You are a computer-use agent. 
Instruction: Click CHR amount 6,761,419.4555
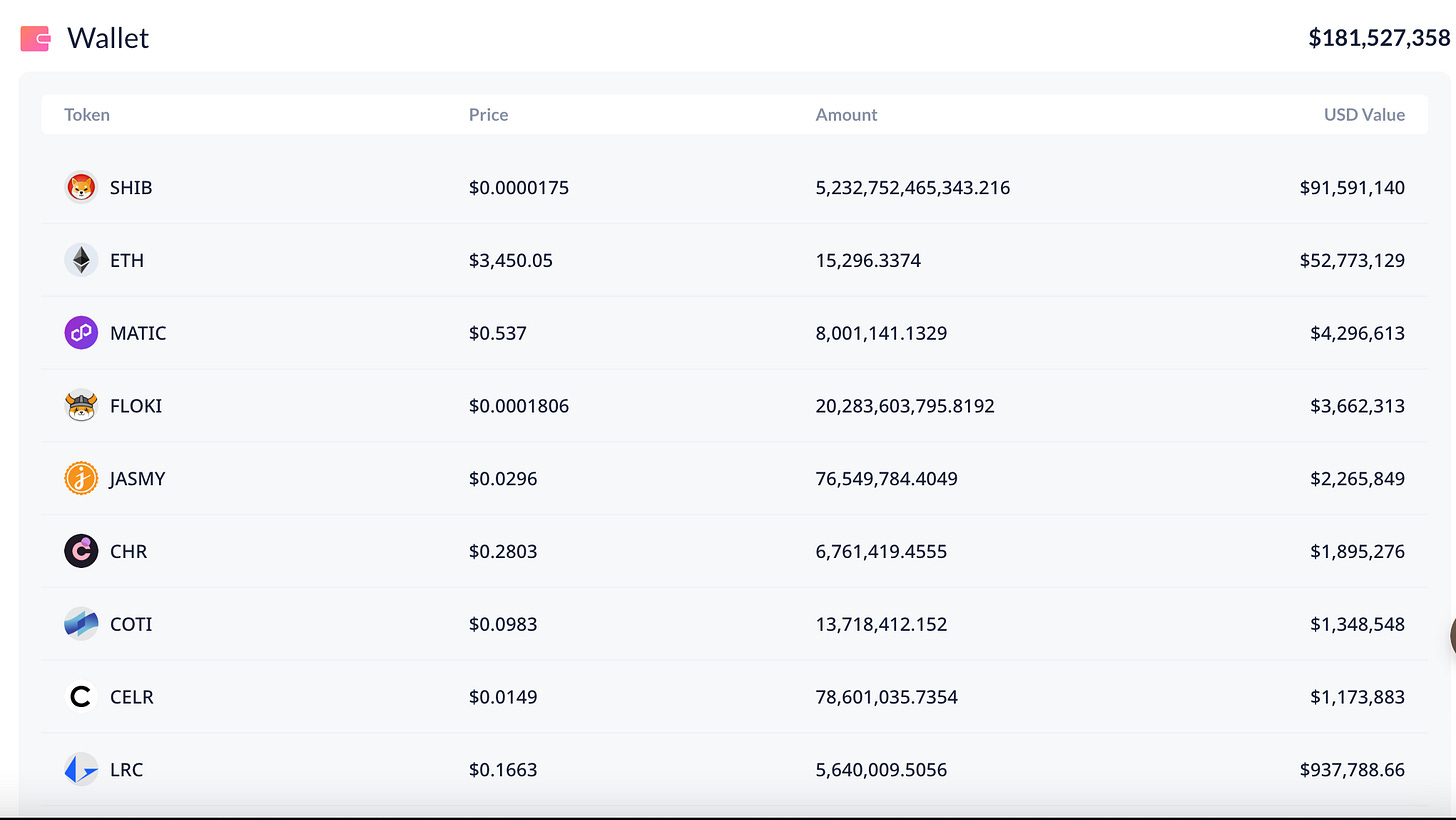coord(881,551)
